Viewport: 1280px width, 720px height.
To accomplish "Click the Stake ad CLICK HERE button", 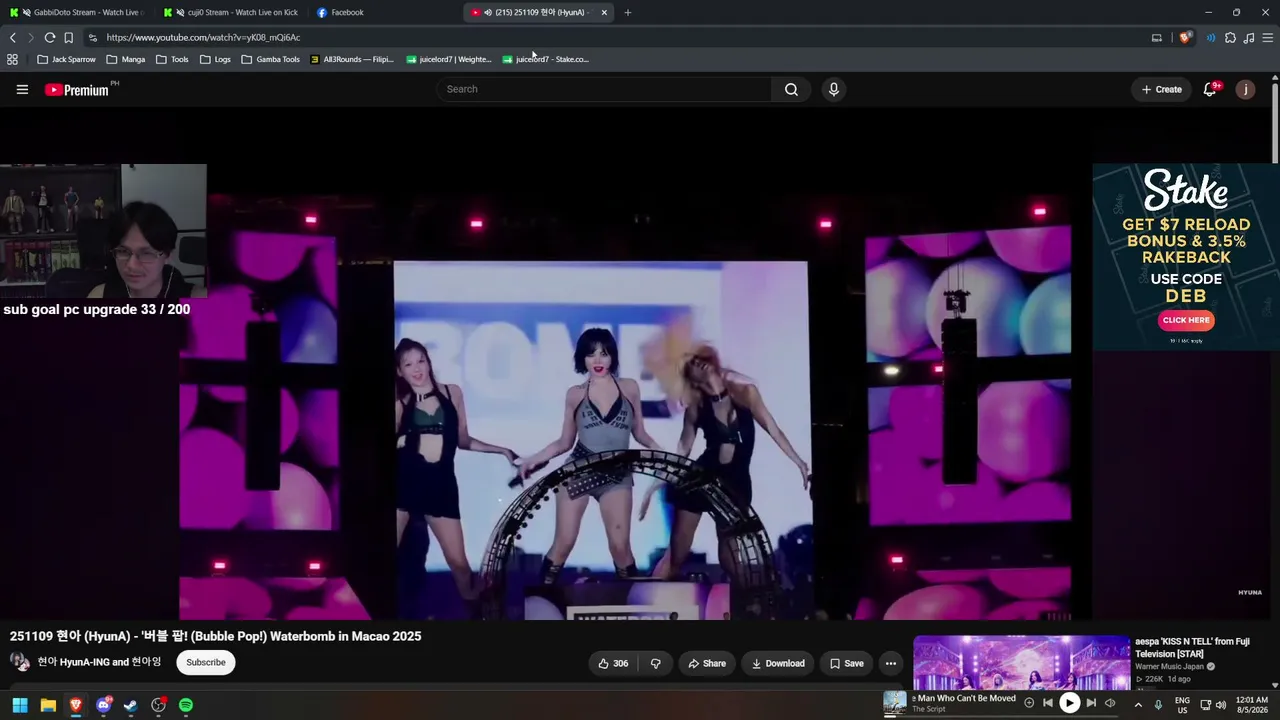I will tap(1186, 320).
